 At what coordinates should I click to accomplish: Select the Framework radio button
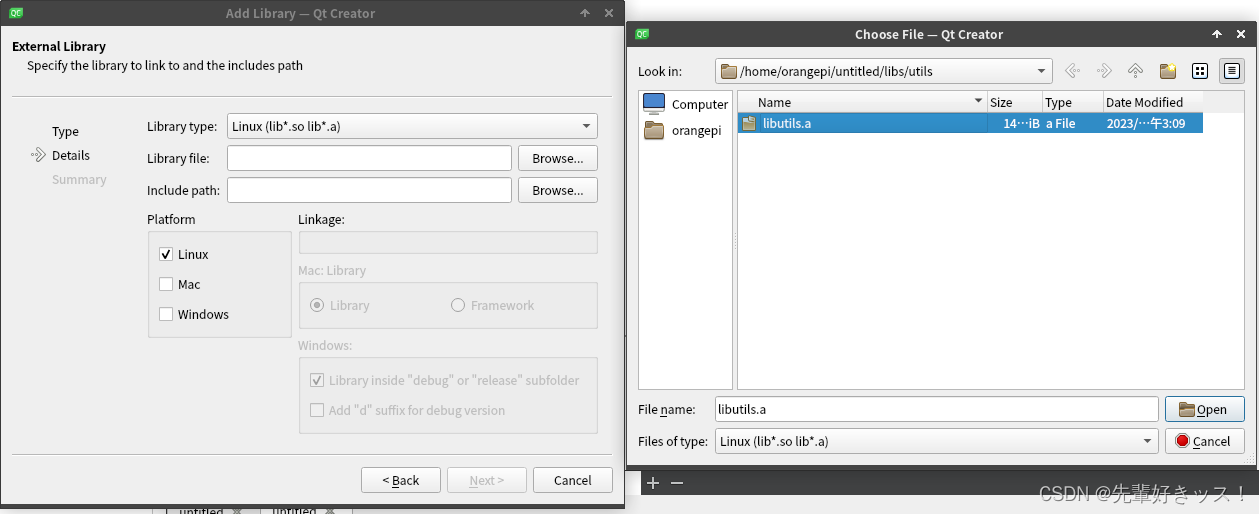click(458, 305)
